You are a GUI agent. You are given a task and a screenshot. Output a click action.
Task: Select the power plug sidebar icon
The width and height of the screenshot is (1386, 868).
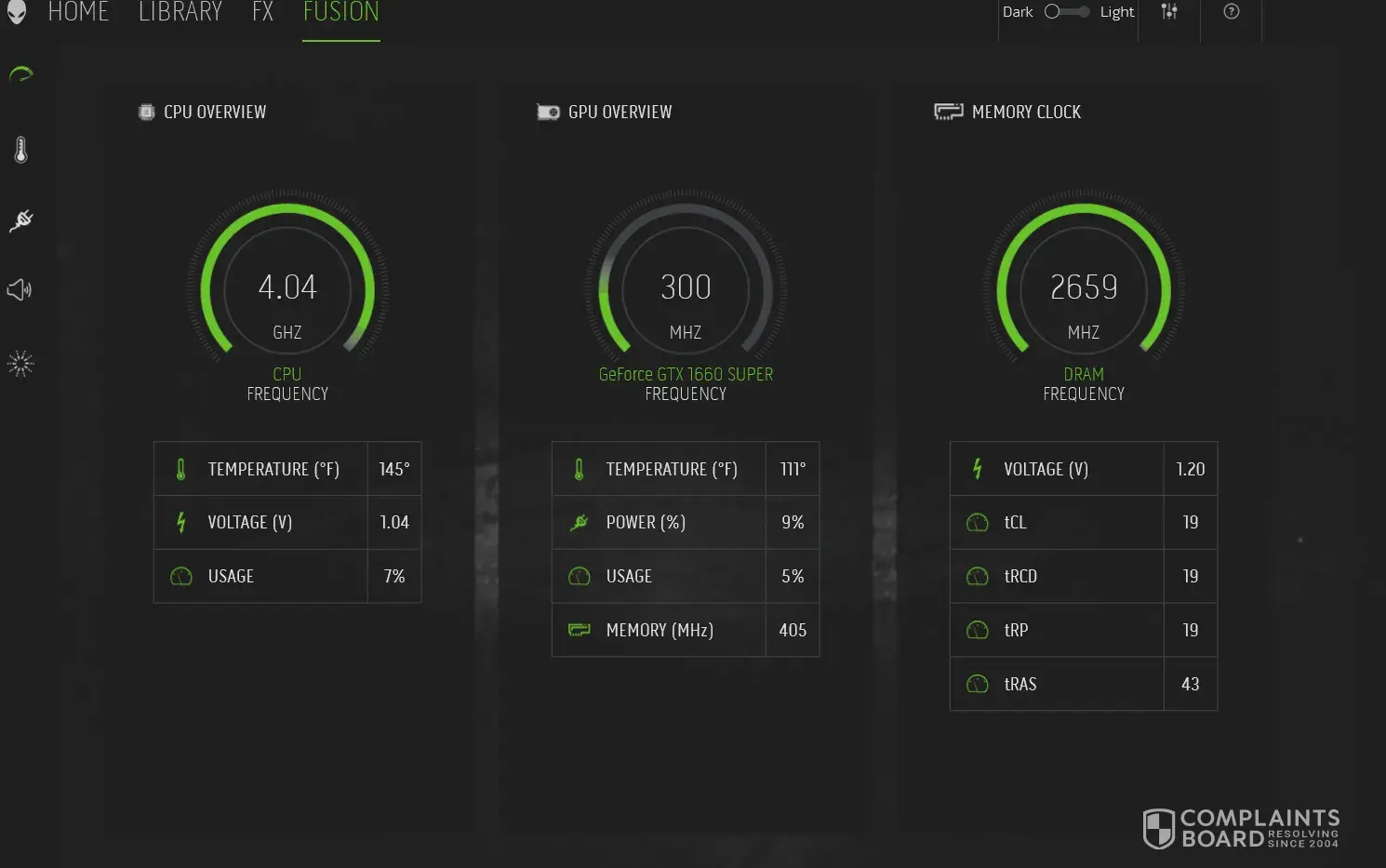tap(20, 220)
